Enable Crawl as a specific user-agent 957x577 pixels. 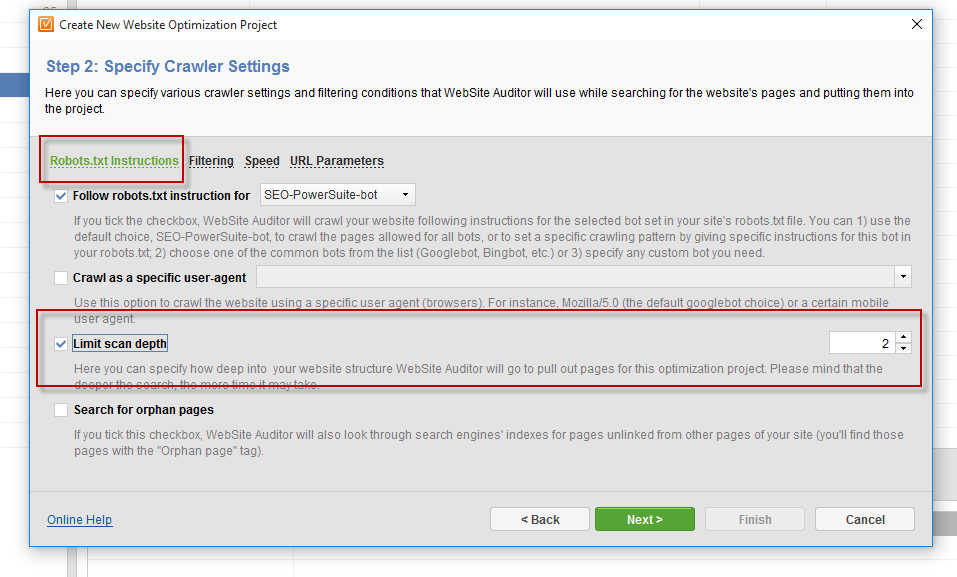click(x=60, y=278)
